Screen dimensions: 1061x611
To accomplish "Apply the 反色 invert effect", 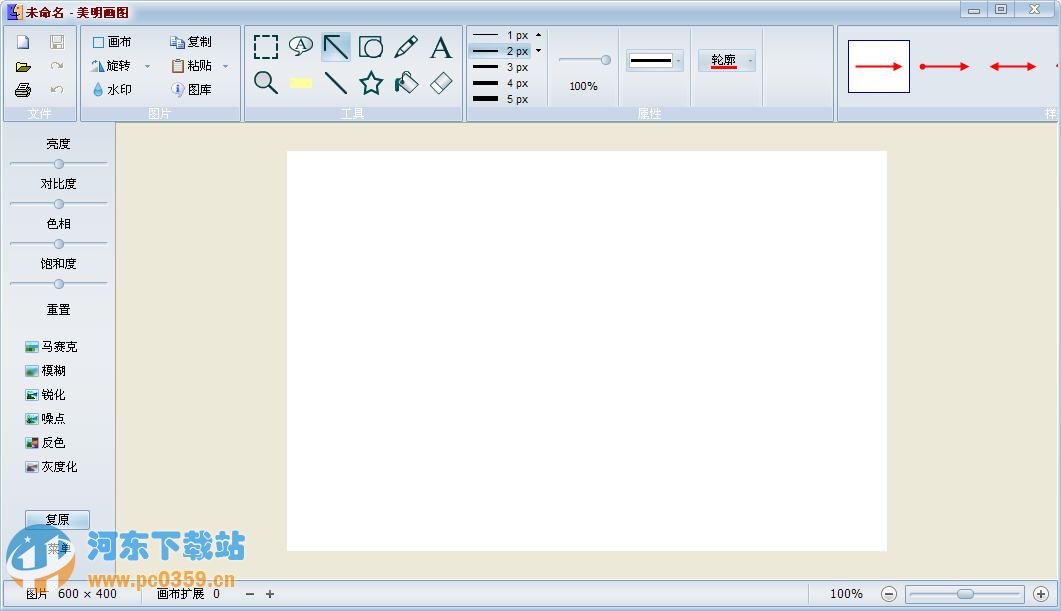I will (45, 443).
